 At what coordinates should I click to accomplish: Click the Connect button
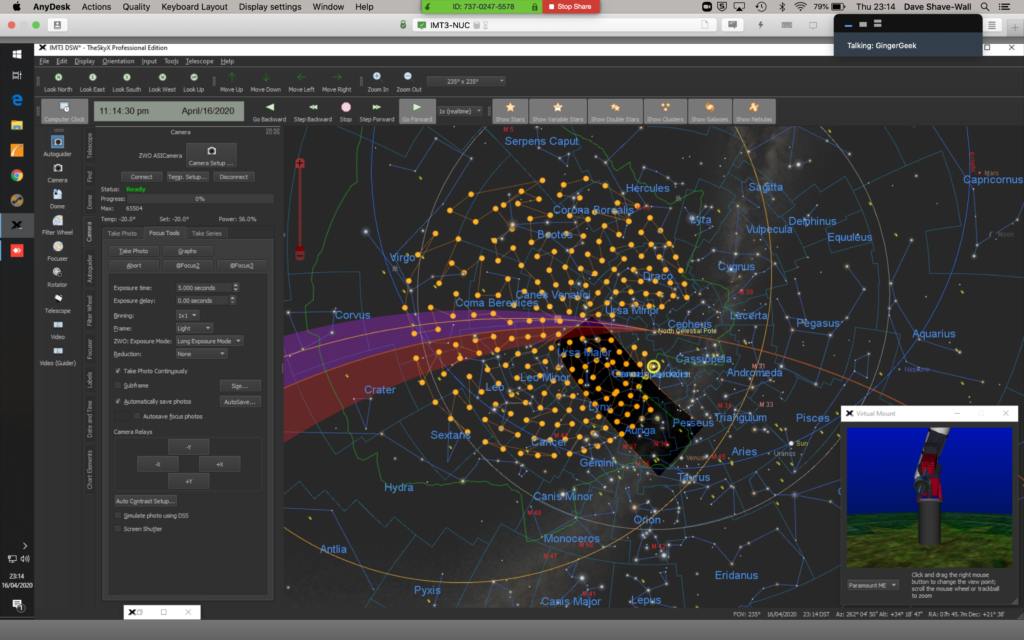coord(141,177)
